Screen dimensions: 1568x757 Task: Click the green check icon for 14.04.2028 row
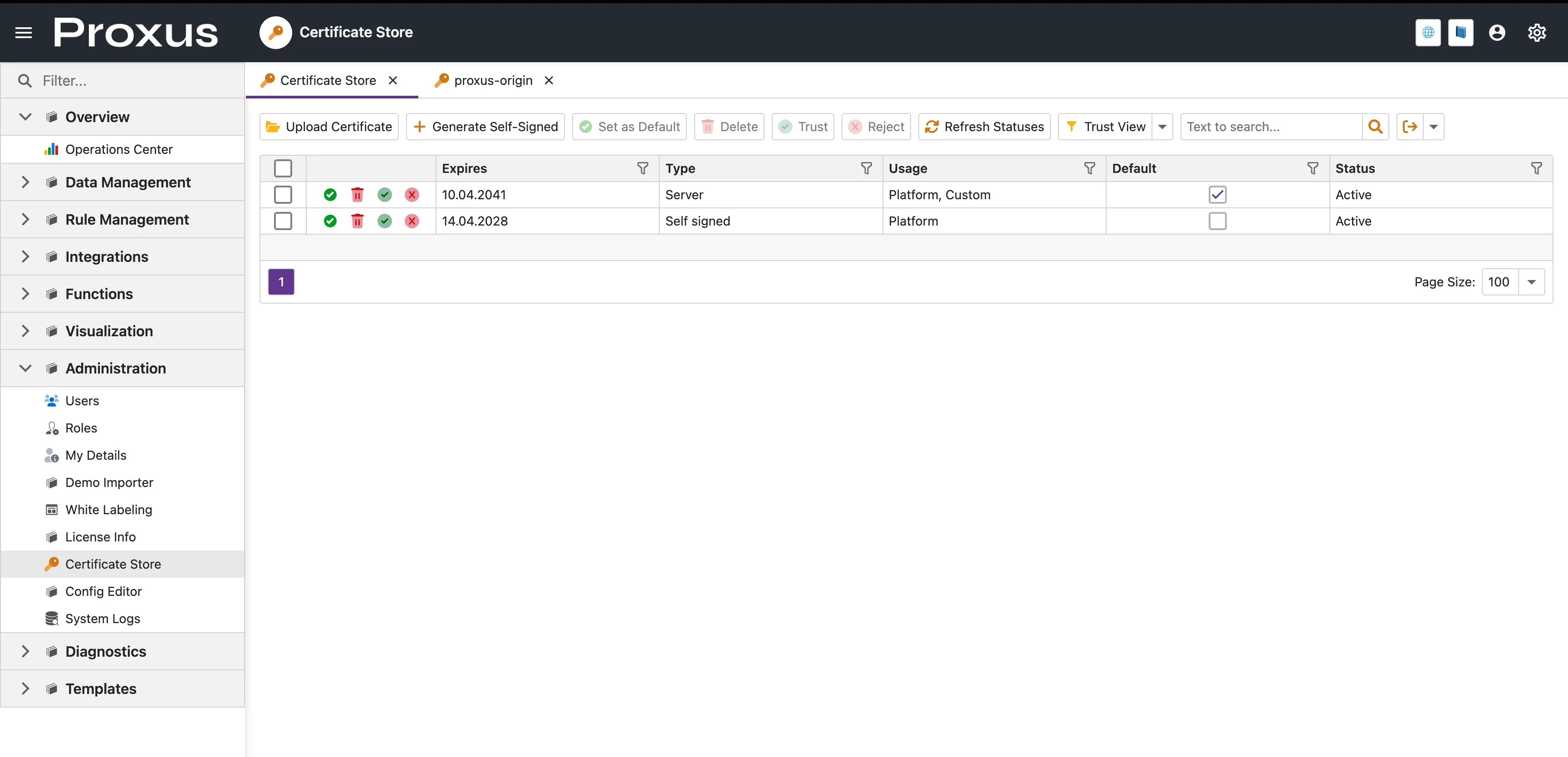tap(330, 221)
